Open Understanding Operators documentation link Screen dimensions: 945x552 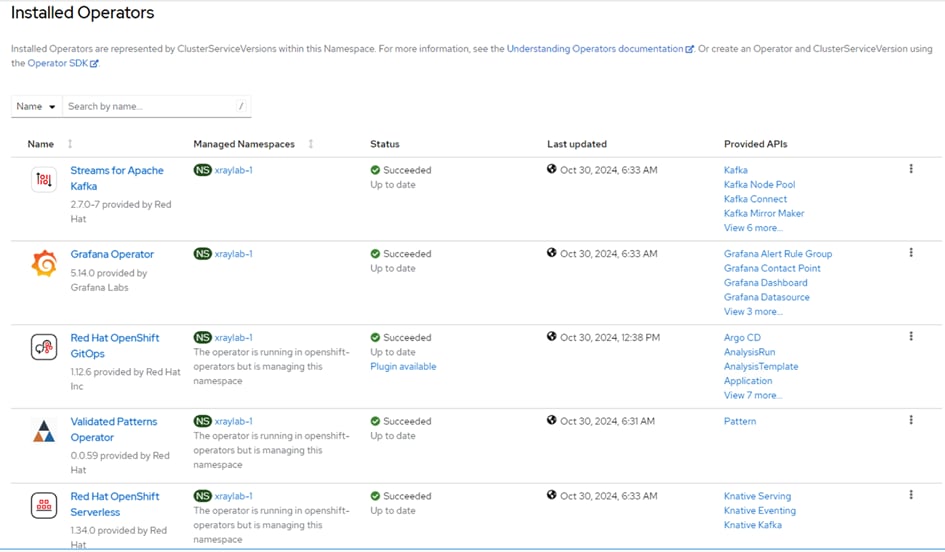point(600,49)
